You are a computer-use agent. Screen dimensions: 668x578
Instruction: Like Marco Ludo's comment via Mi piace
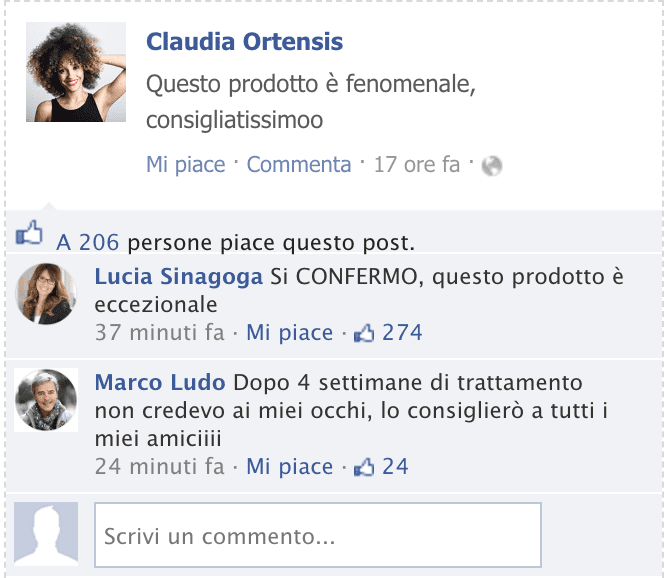[290, 466]
